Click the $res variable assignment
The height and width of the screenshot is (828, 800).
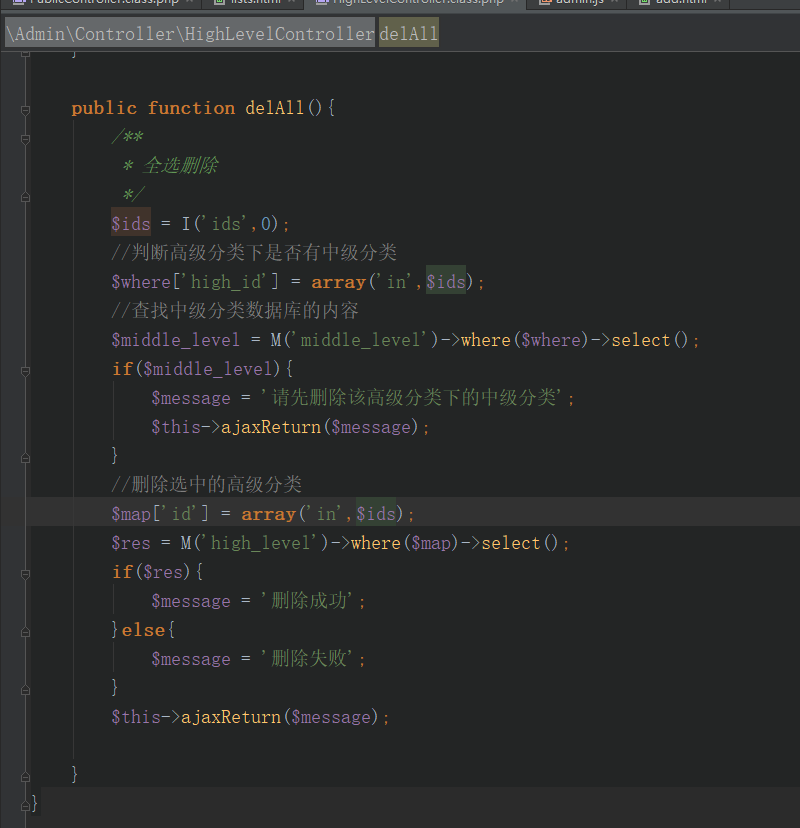coord(131,543)
